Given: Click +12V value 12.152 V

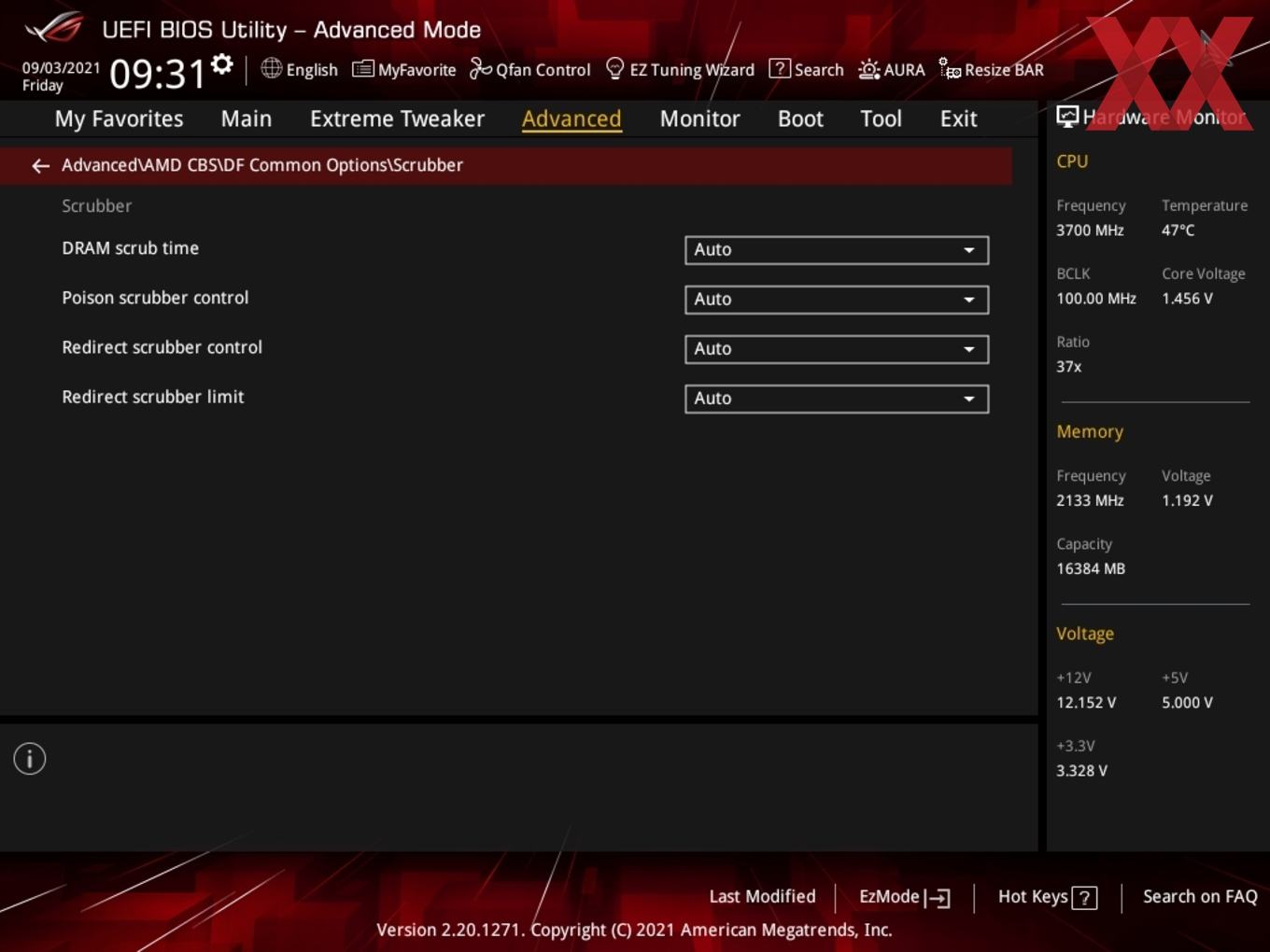Looking at the screenshot, I should coord(1086,703).
